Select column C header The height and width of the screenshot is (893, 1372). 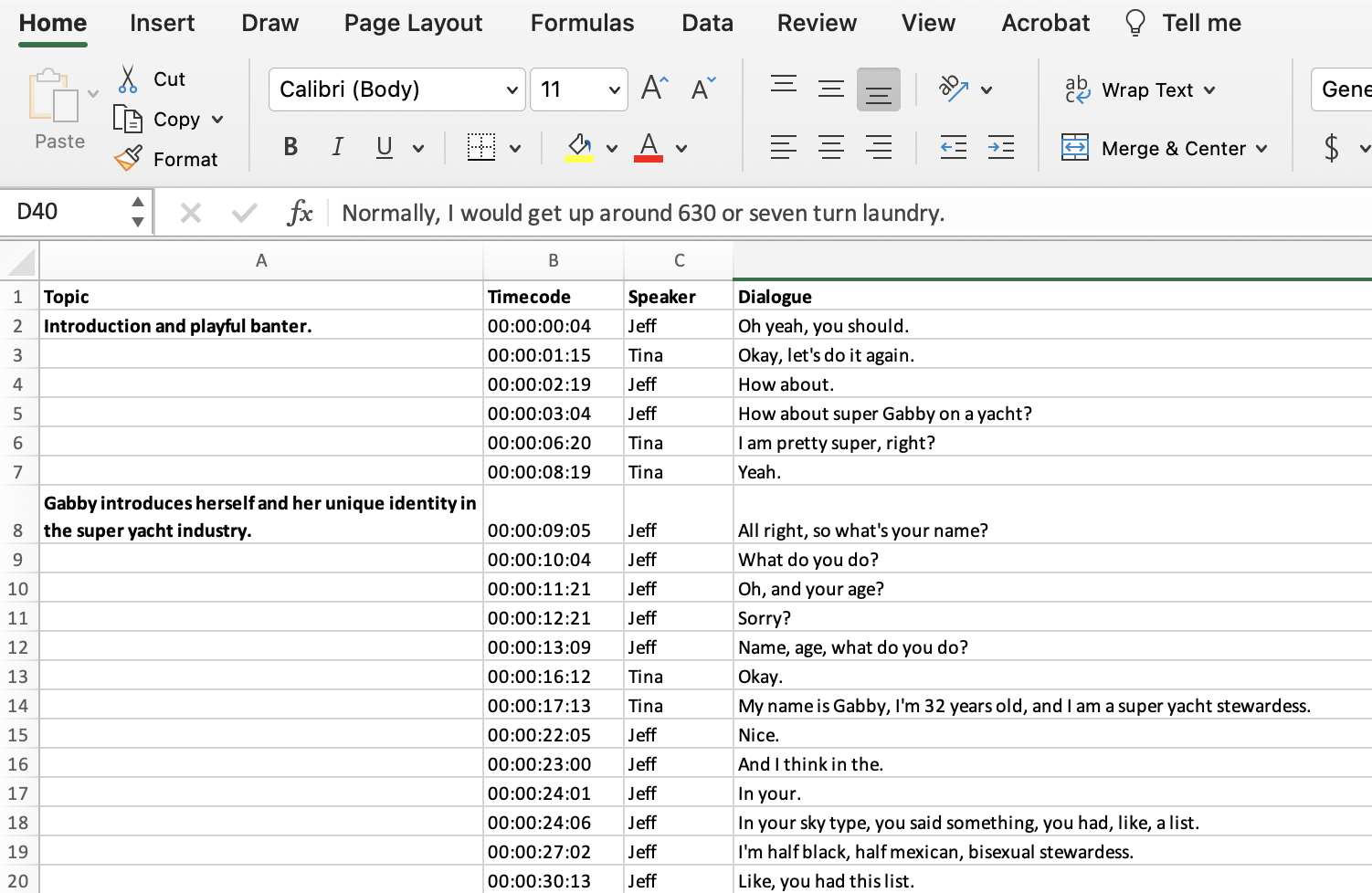679,261
